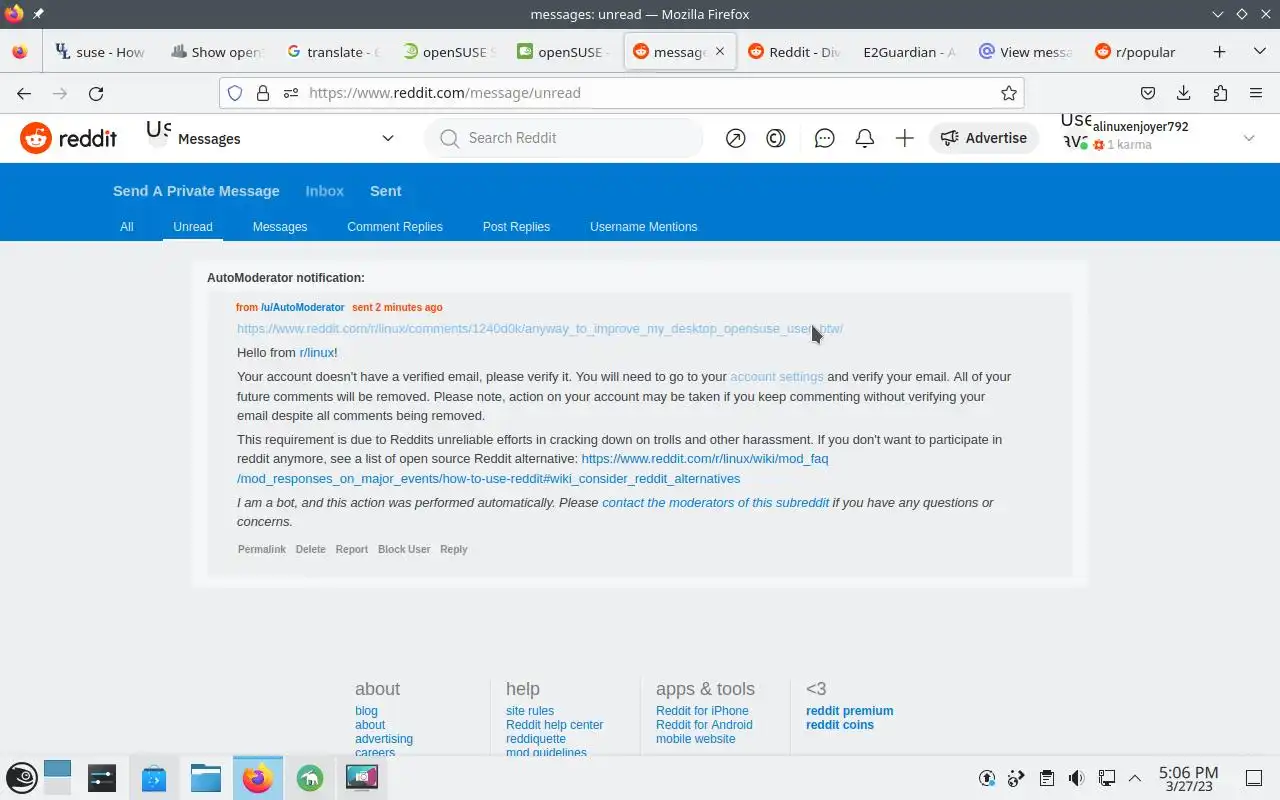Adjust volume from the tray speaker icon
1280x800 pixels.
(x=1076, y=778)
